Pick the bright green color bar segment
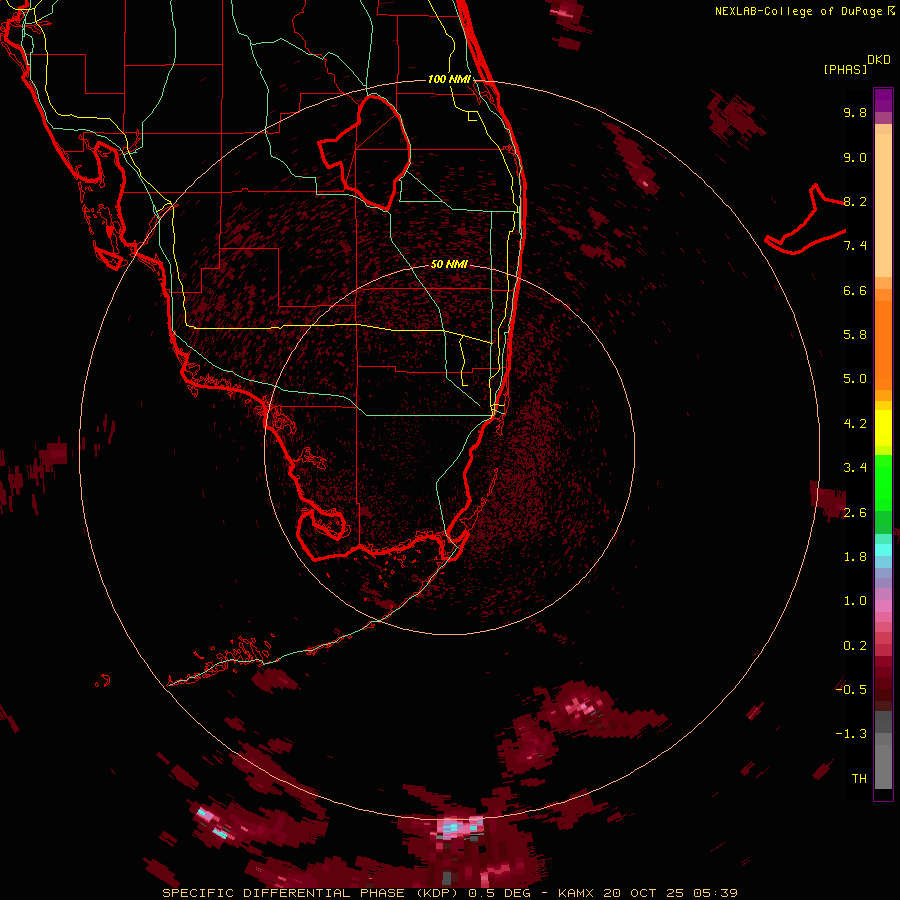 pyautogui.click(x=883, y=482)
